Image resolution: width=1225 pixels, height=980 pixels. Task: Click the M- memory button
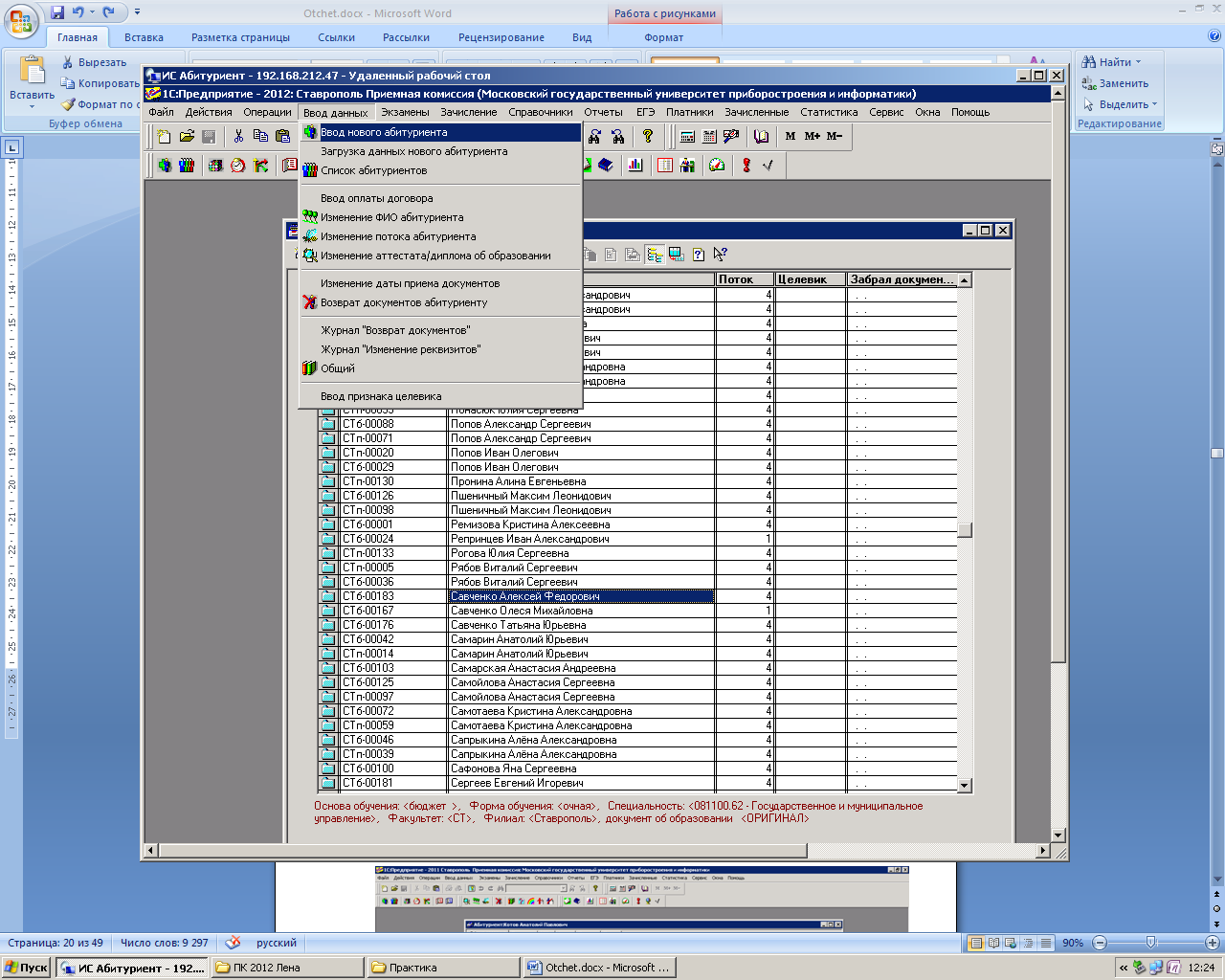[x=835, y=137]
